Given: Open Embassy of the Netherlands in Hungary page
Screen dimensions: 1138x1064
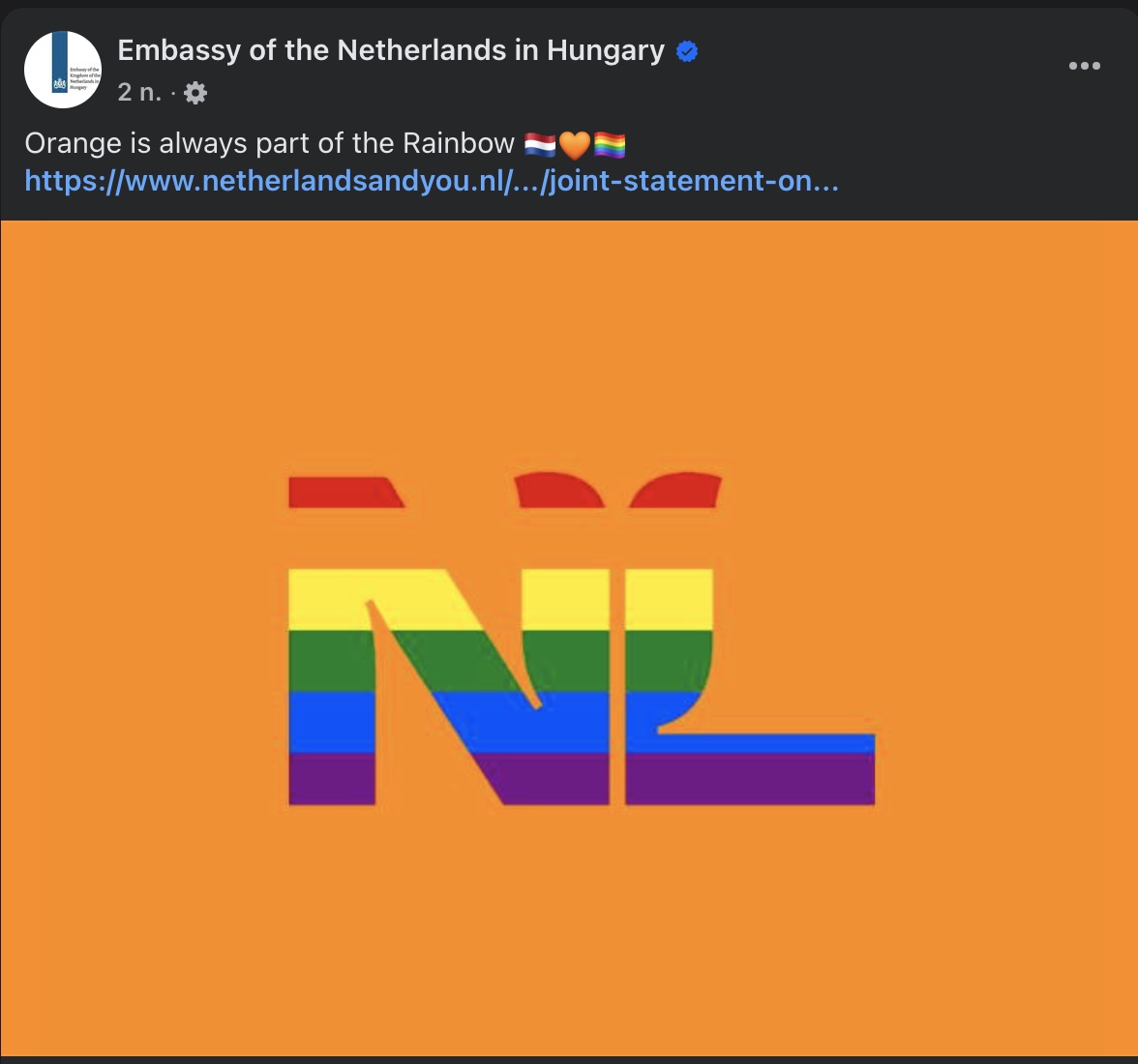Looking at the screenshot, I should (391, 50).
